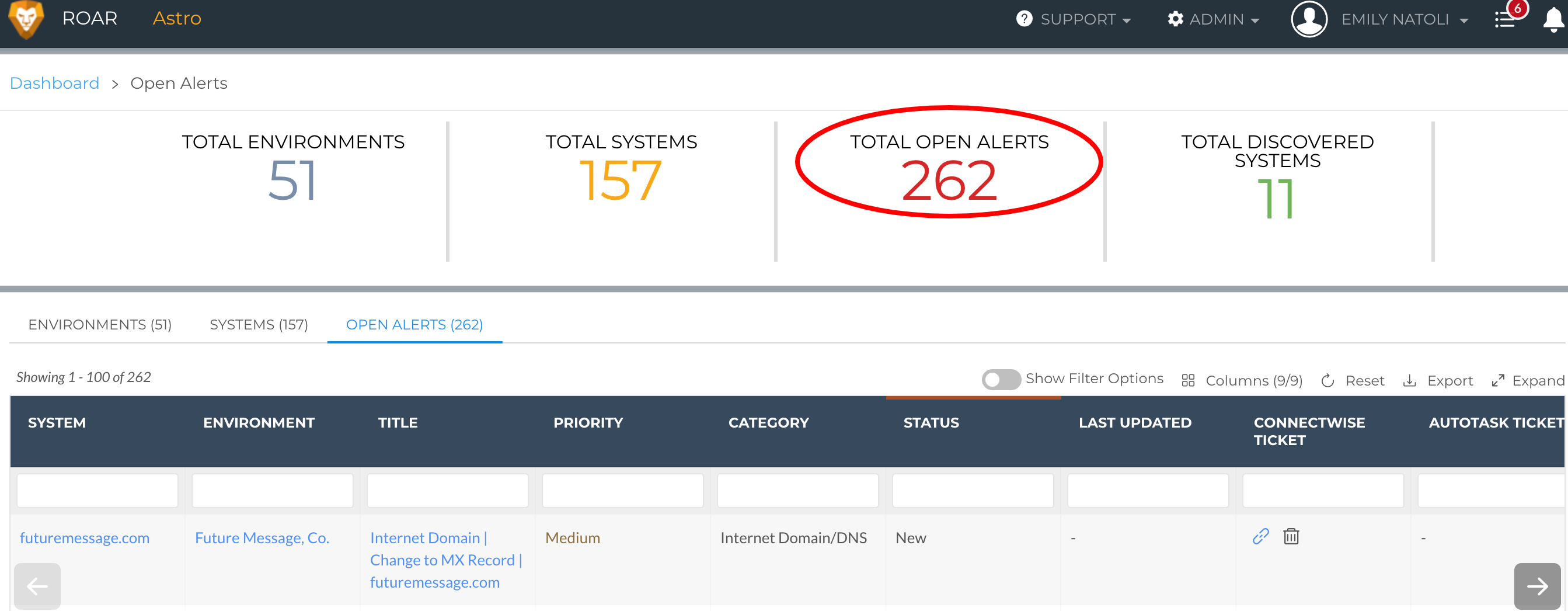Open the task list with badge showing 6

click(1506, 19)
